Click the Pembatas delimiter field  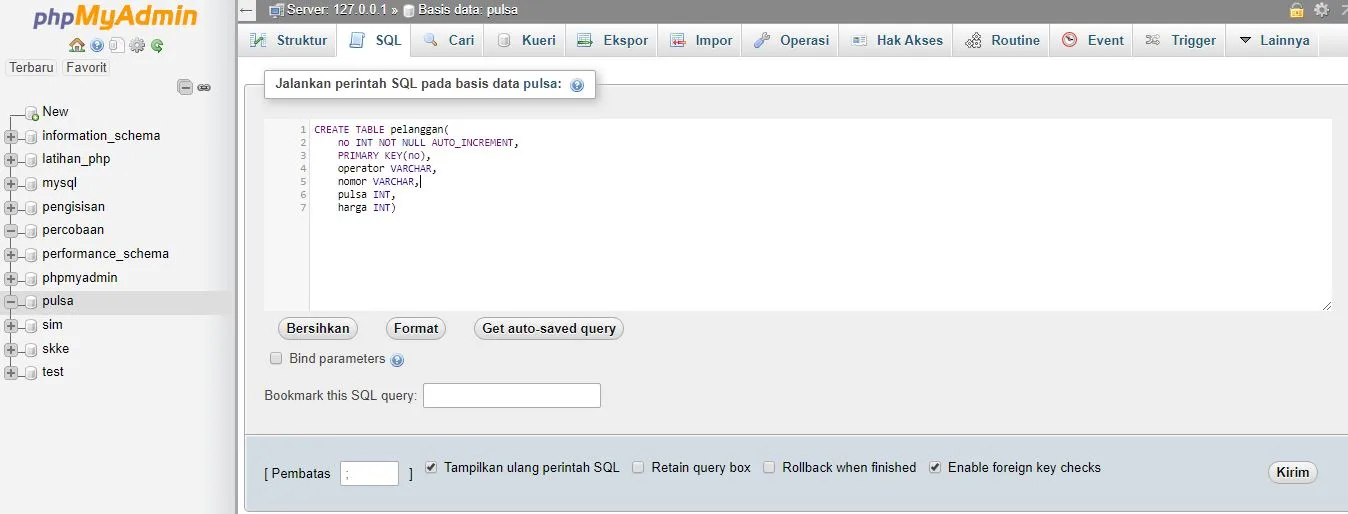tap(369, 474)
